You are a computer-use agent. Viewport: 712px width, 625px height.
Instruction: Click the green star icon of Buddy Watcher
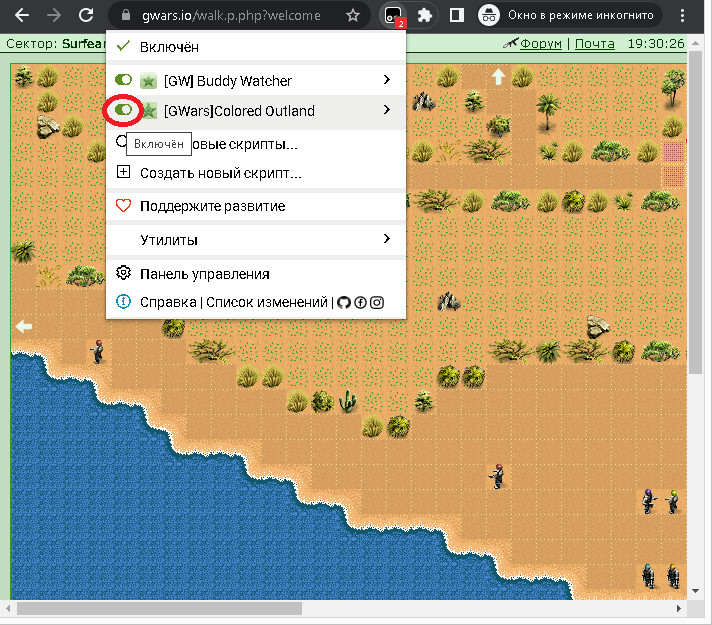coord(148,81)
